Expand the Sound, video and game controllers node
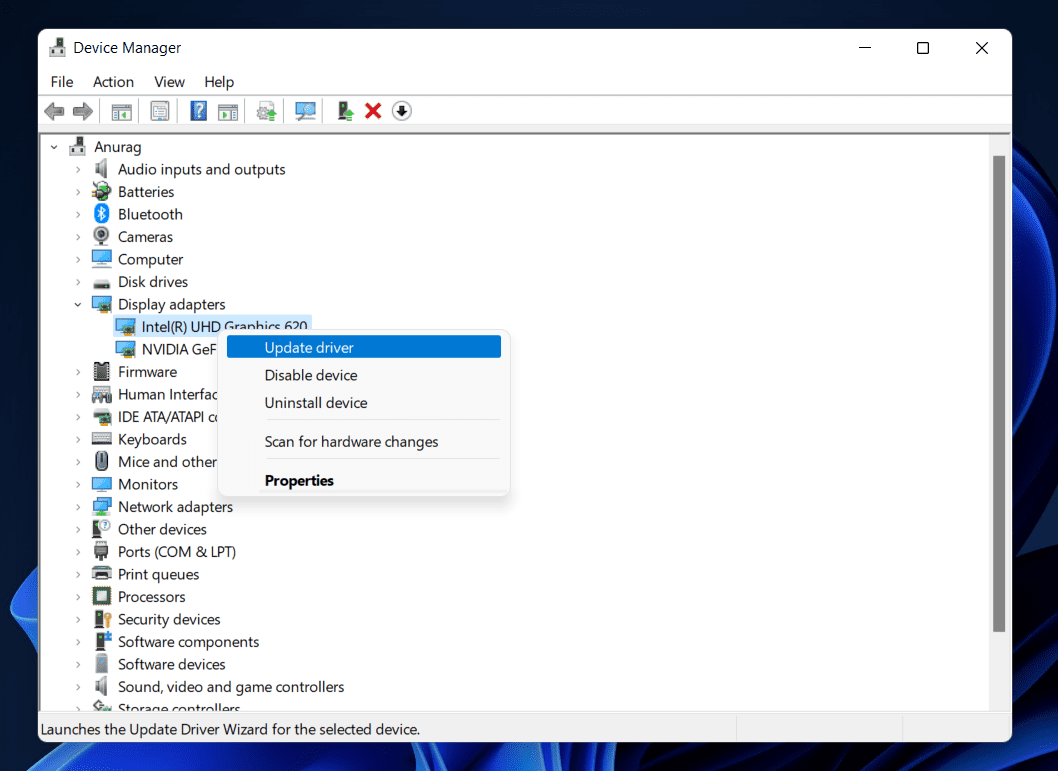The width and height of the screenshot is (1058, 771). pyautogui.click(x=78, y=687)
